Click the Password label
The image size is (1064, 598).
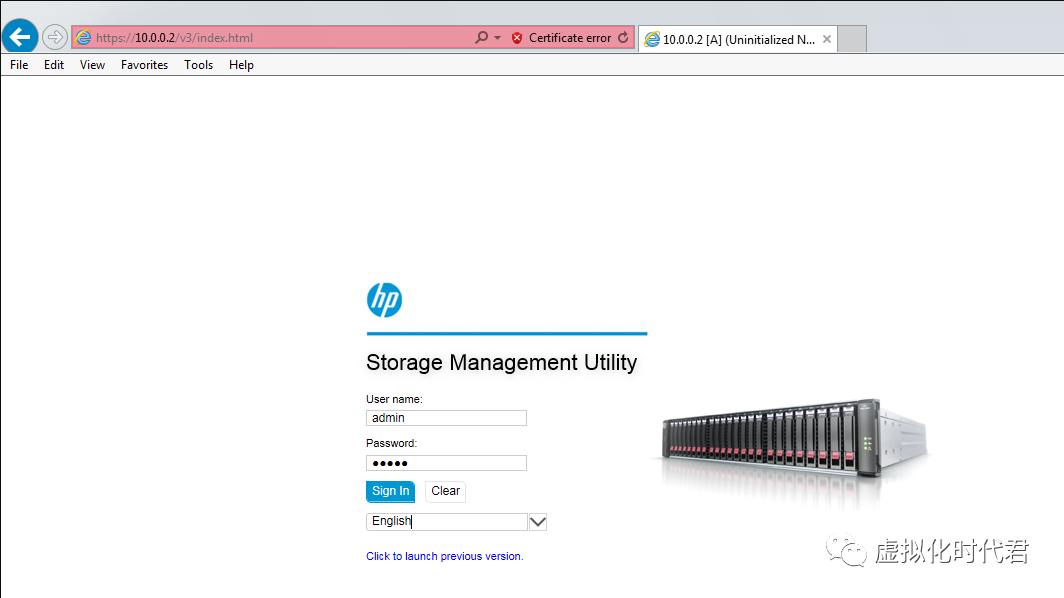tap(392, 443)
